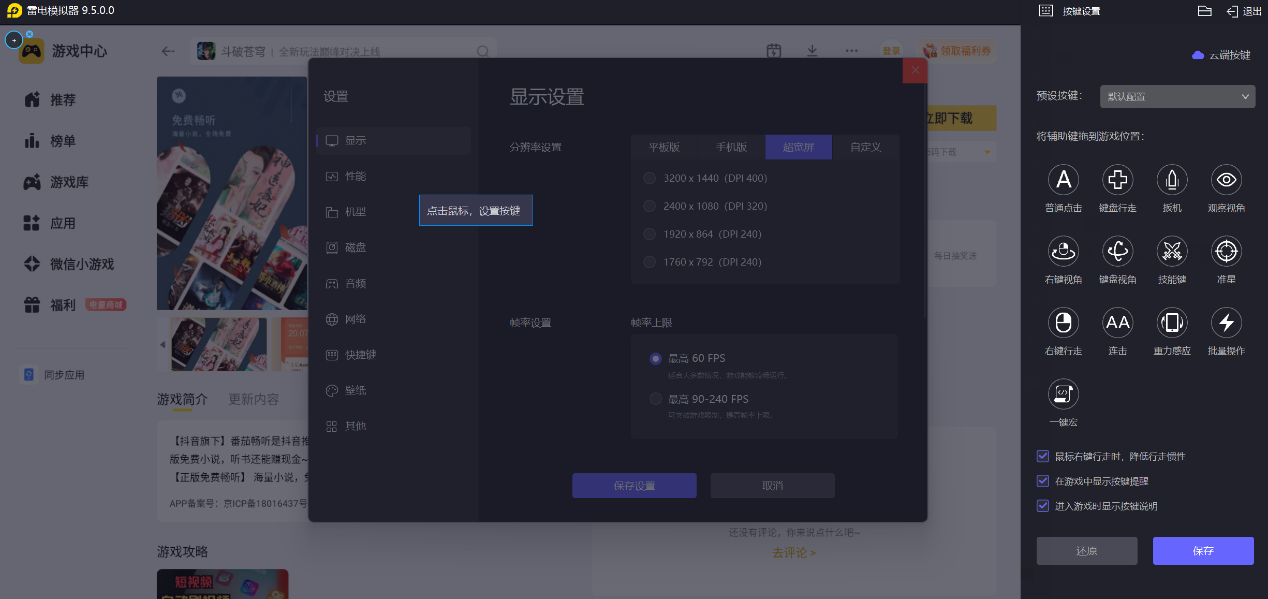The height and width of the screenshot is (599, 1268).
Task: Uncheck 鼠标右键行走时降低行走惯性 checkbox
Action: point(1043,456)
